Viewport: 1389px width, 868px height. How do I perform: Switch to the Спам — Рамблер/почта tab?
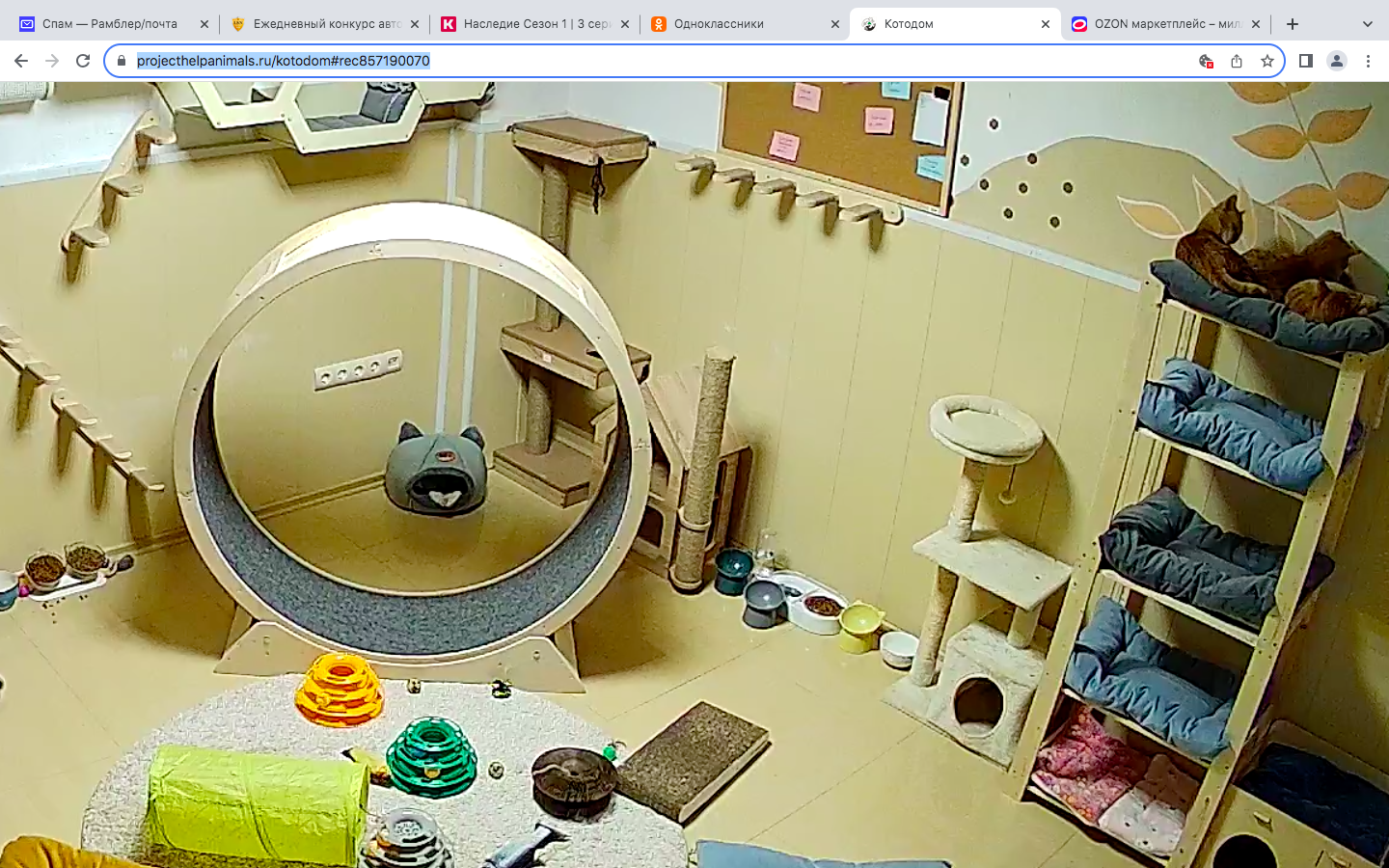pos(108,24)
